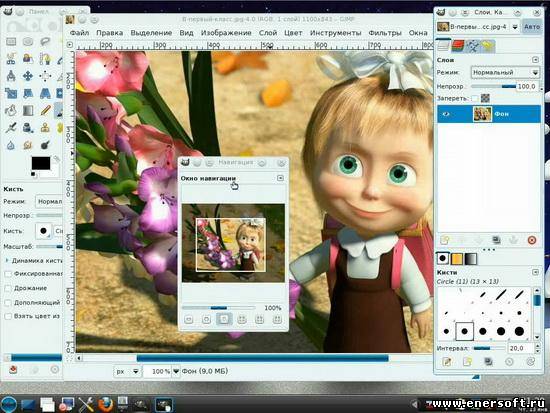Open Слои panel configuration menu button
This screenshot has height=413, width=550.
coord(535,60)
